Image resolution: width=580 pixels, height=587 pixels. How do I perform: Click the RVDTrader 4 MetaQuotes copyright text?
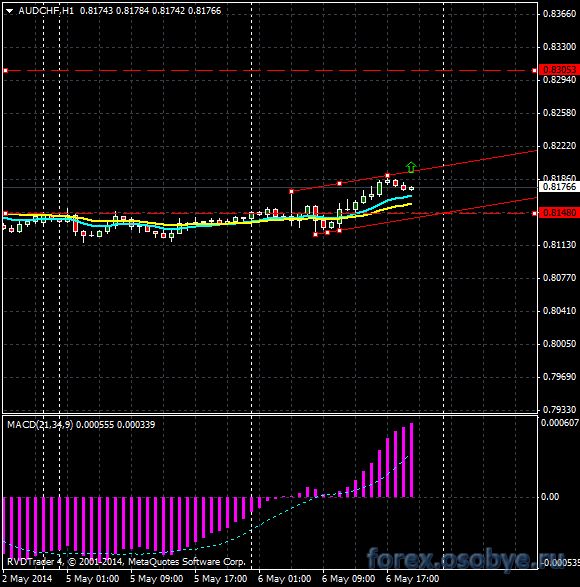126,562
